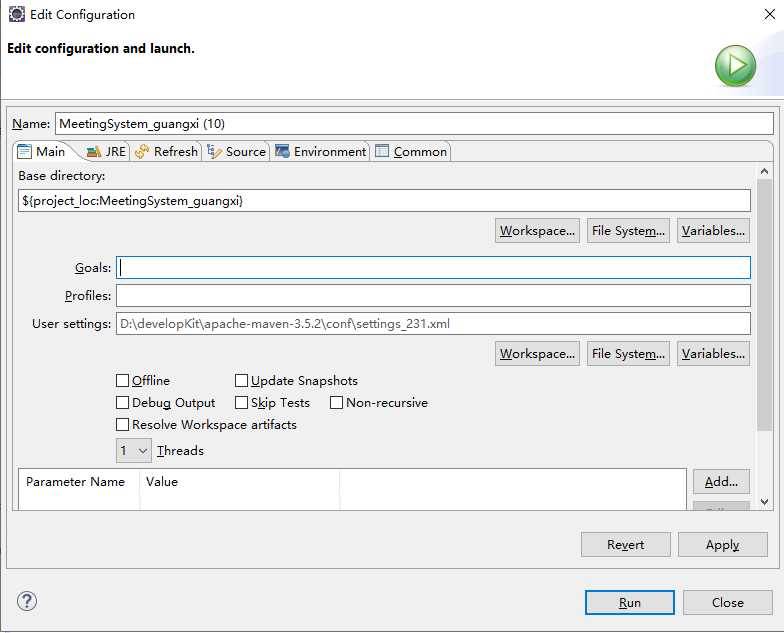Open help via question mark icon

pyautogui.click(x=26, y=601)
